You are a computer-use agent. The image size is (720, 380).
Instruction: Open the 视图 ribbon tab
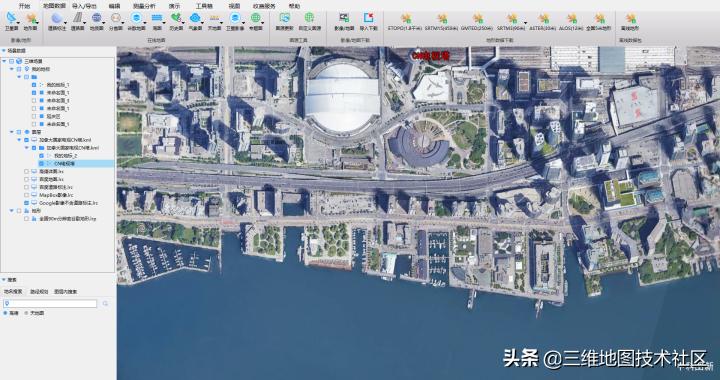tap(234, 6)
